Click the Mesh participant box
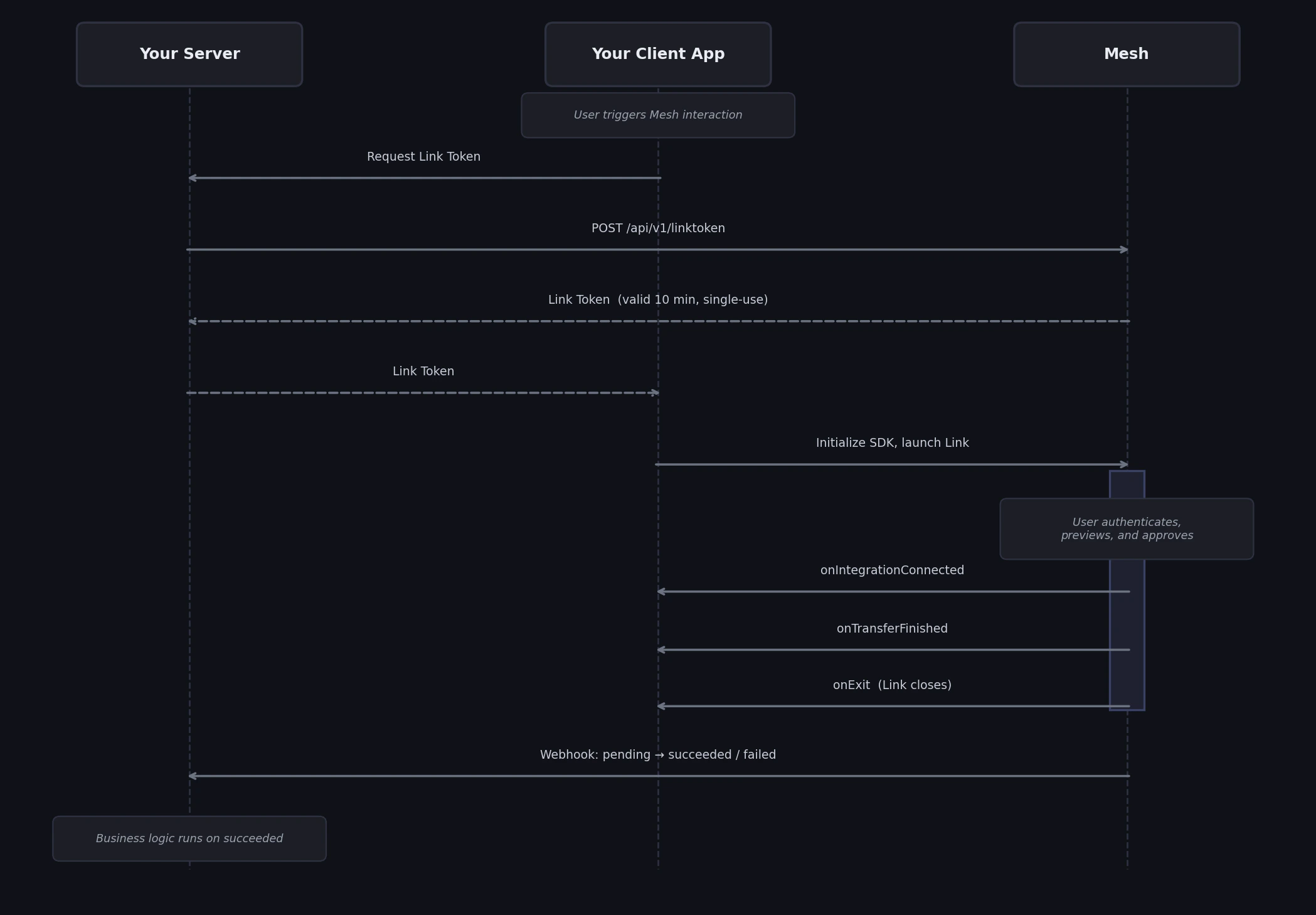This screenshot has width=1316, height=915. click(x=1127, y=55)
